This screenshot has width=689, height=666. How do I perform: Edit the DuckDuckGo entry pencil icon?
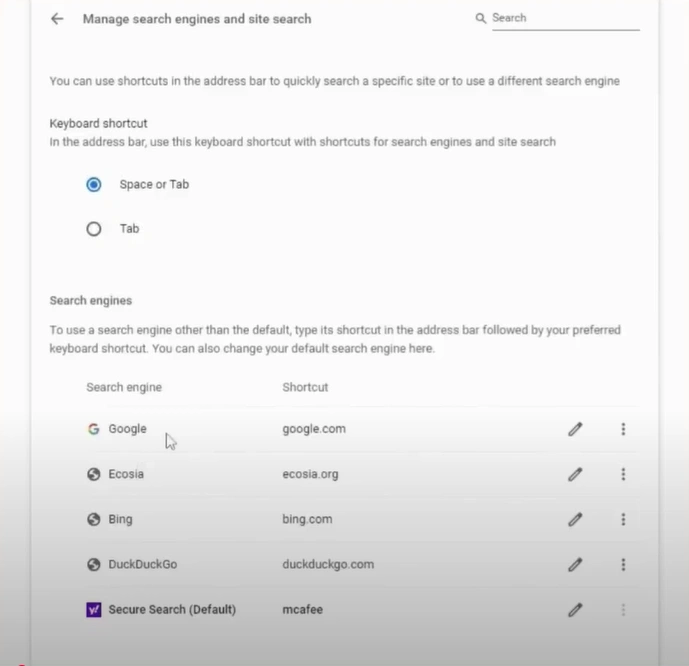575,565
